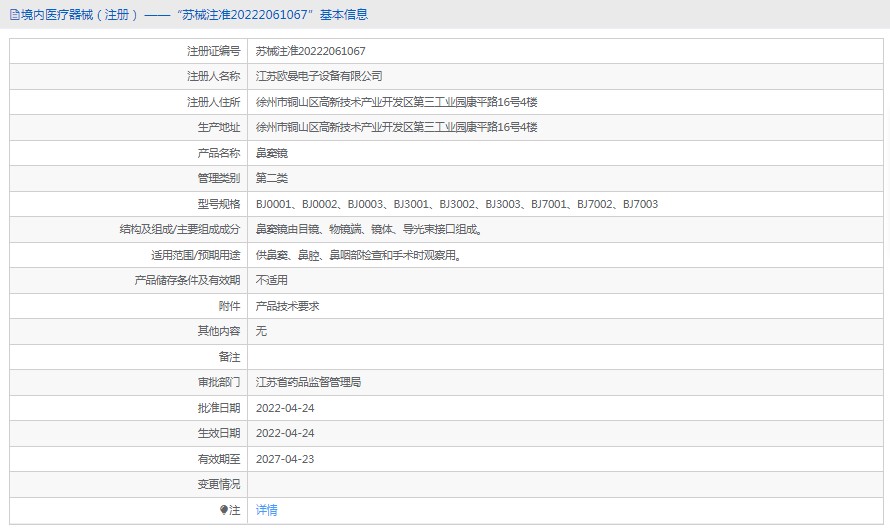The width and height of the screenshot is (890, 528).
Task: Click the 生产地址 address value
Action: (397, 127)
